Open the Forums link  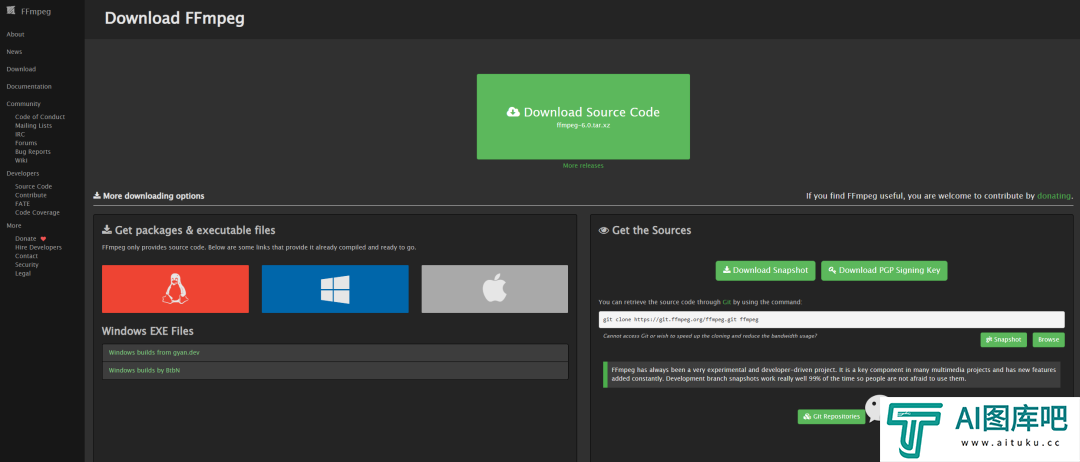pyautogui.click(x=26, y=143)
